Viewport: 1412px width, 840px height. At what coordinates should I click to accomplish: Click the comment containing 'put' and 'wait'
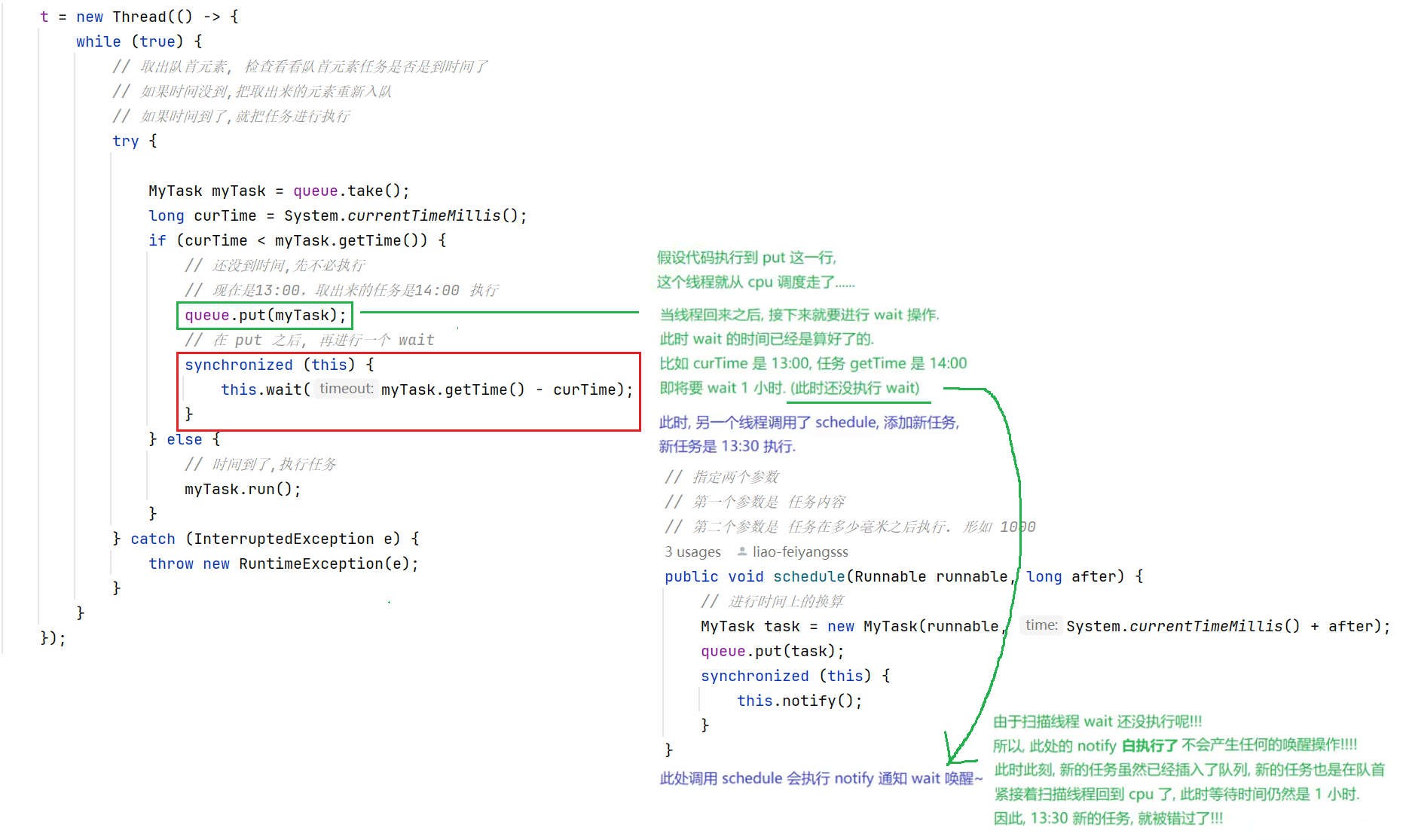point(310,340)
